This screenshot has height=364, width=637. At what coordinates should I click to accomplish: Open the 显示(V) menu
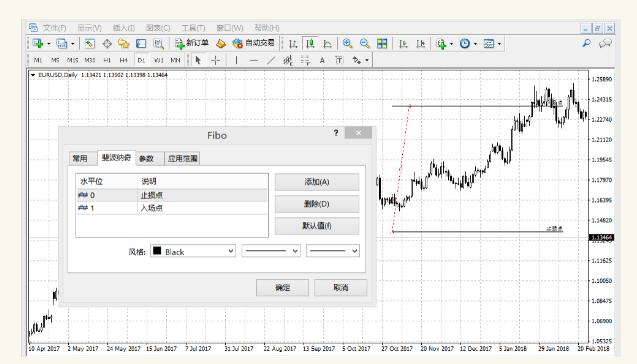tap(89, 28)
